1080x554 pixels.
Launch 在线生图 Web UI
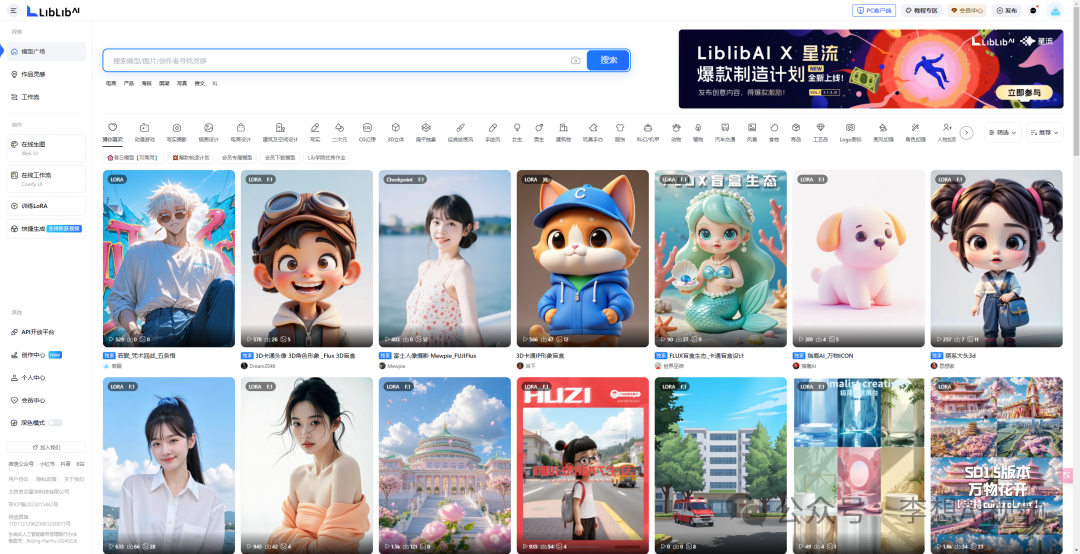click(x=46, y=147)
